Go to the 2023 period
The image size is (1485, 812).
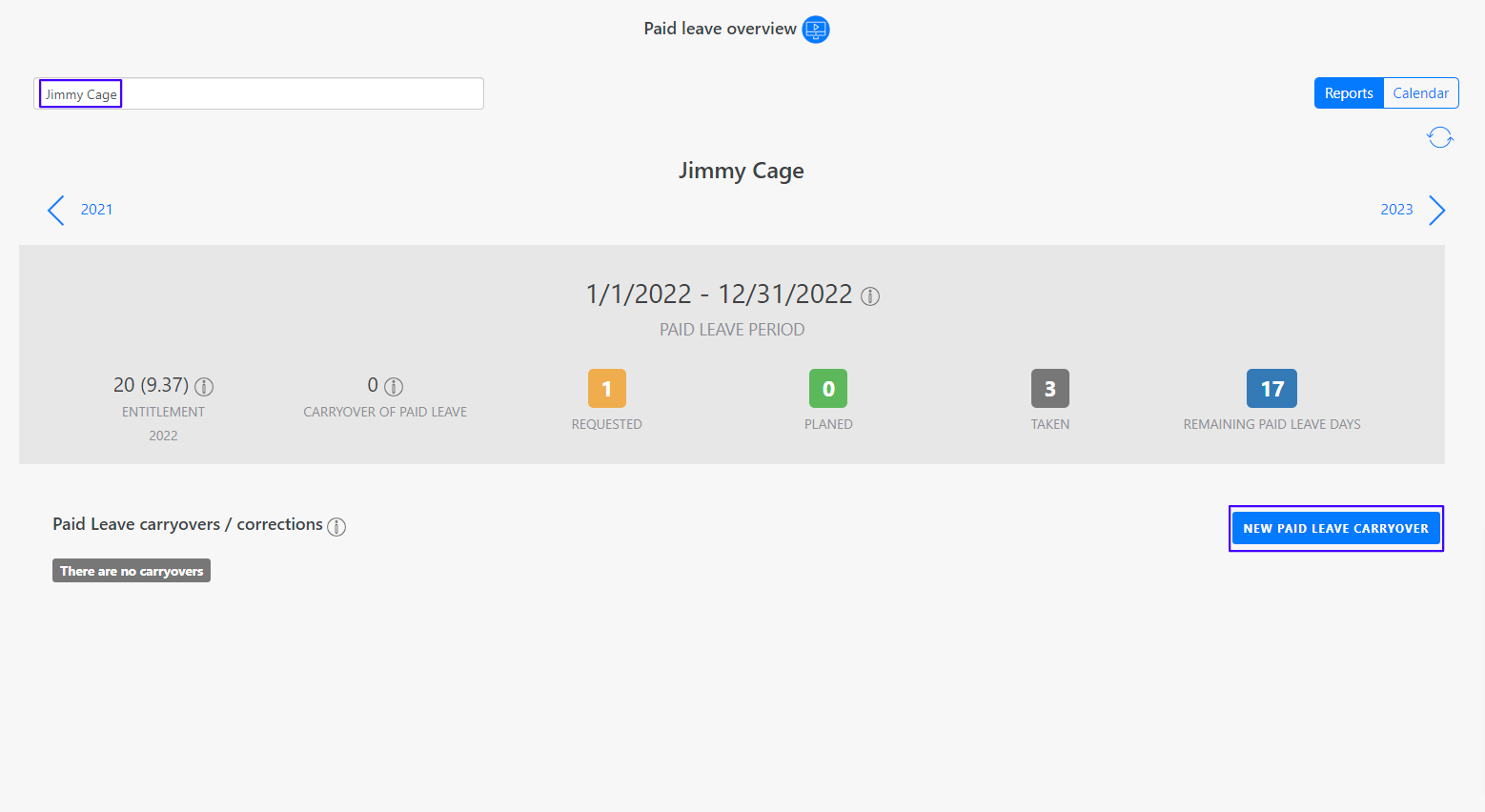click(x=1396, y=210)
